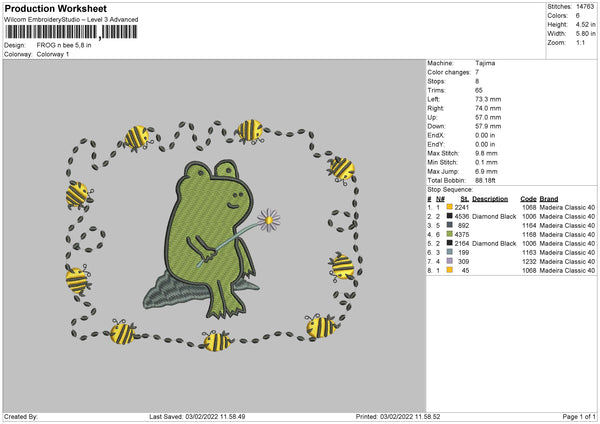600x424 pixels.
Task: Select the dark gray swatch beside 892
Action: (x=449, y=225)
